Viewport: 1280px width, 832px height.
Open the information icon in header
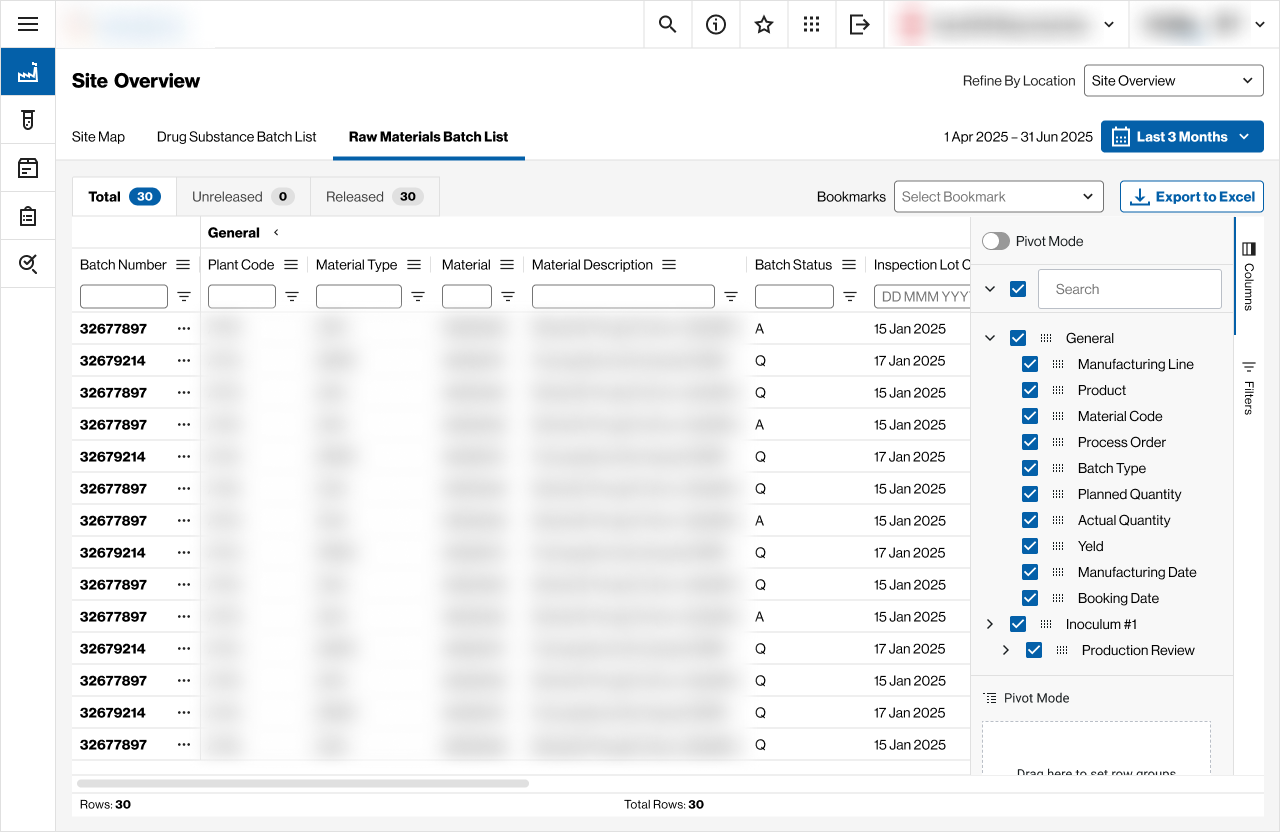[716, 24]
